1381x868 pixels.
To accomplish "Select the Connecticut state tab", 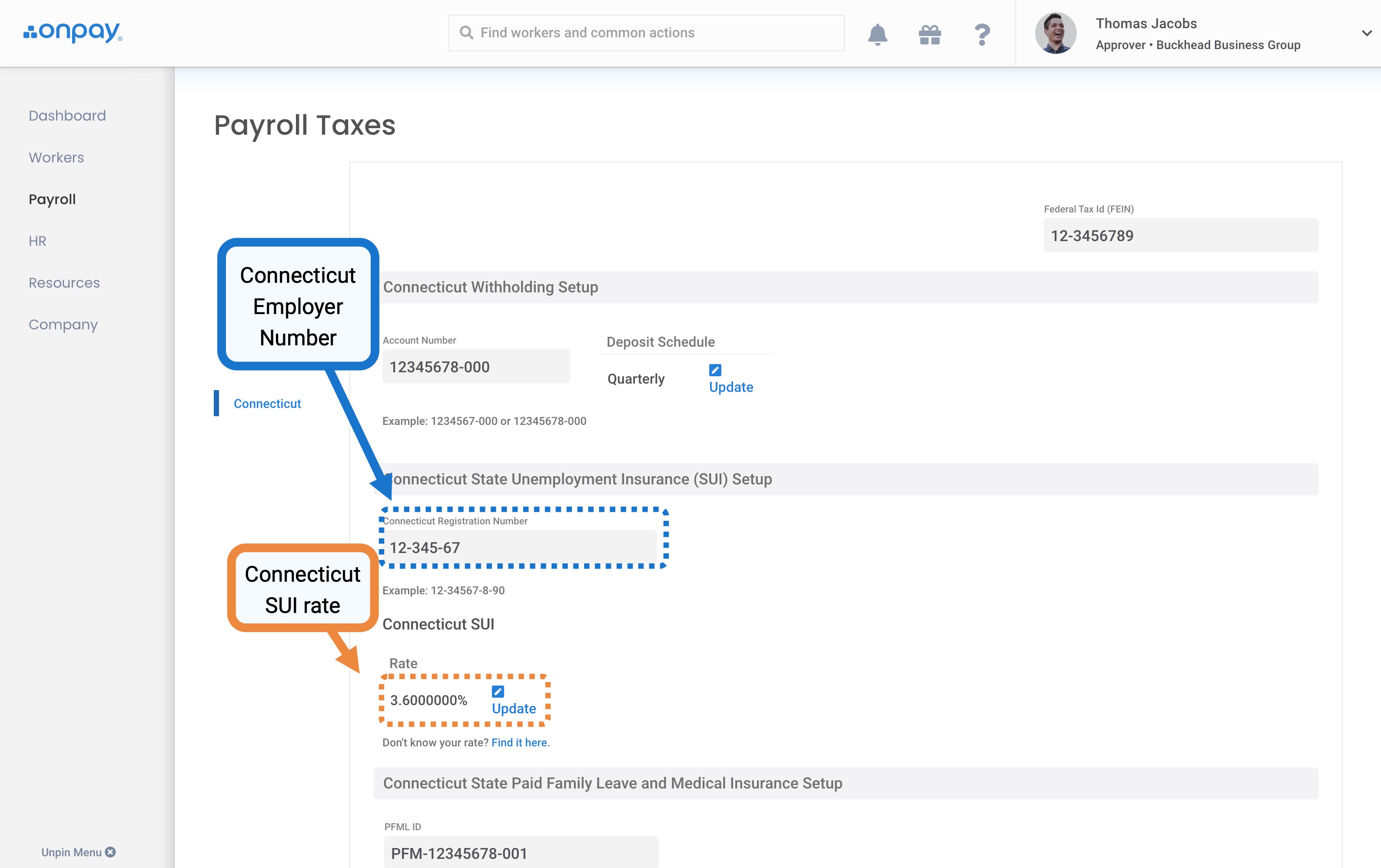I will (267, 404).
